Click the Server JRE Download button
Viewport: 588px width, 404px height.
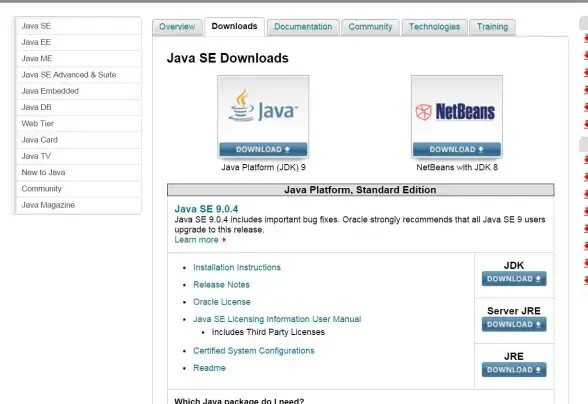tap(514, 324)
